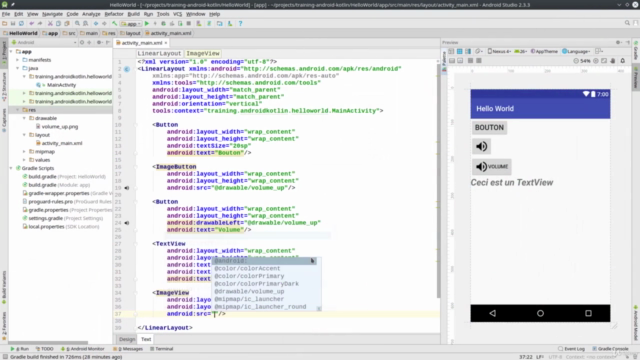640x360 pixels.
Task: Open the Gradle Console button
Action: pos(610,349)
